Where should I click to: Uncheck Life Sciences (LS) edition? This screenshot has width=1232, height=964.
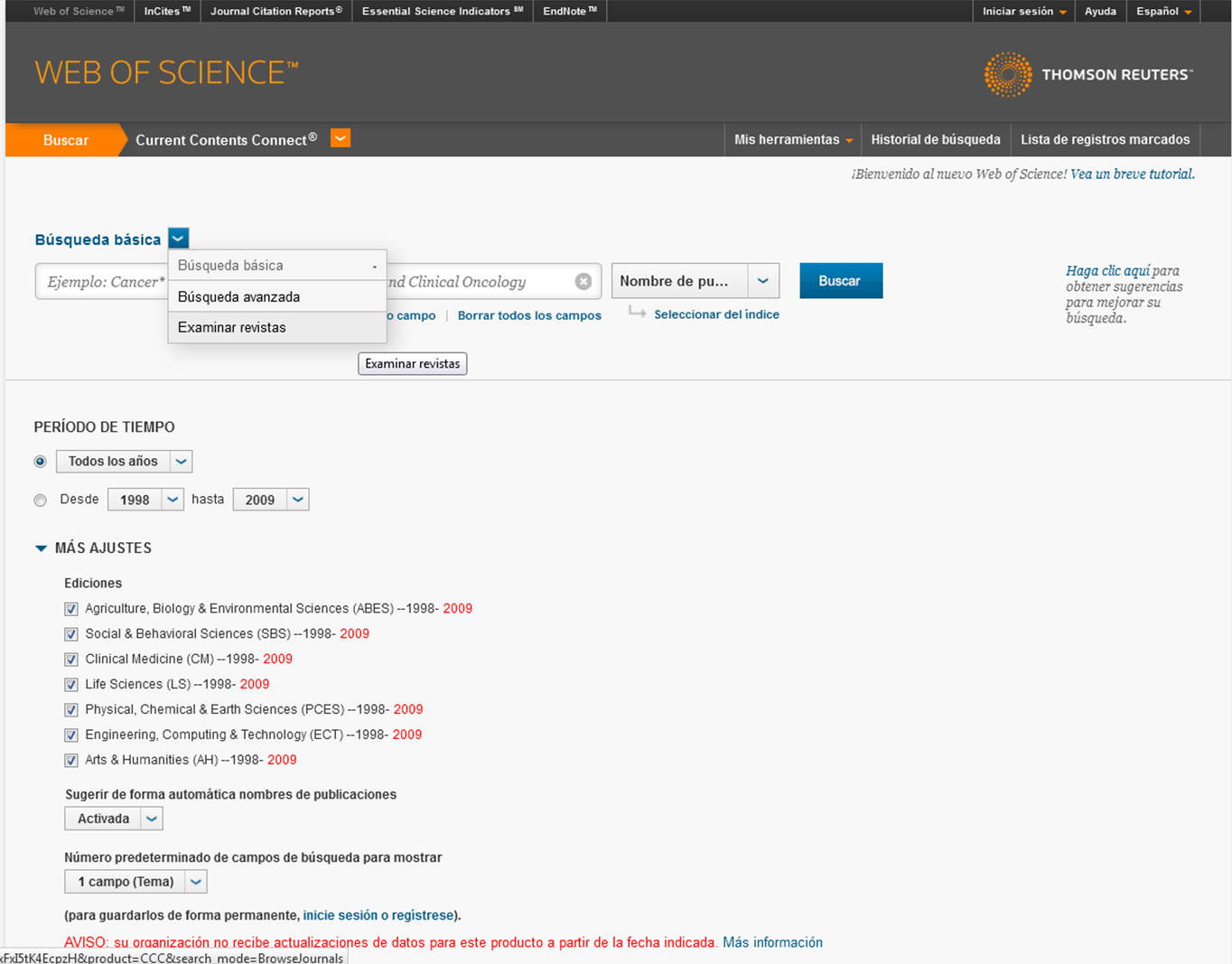point(71,685)
